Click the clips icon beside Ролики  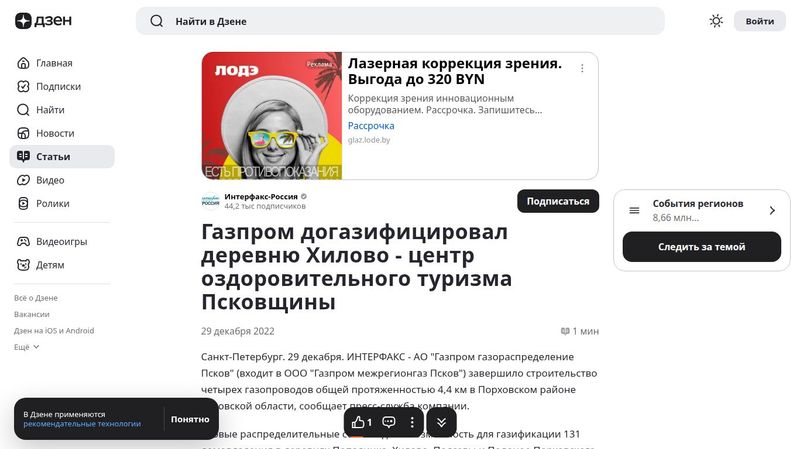pos(23,204)
